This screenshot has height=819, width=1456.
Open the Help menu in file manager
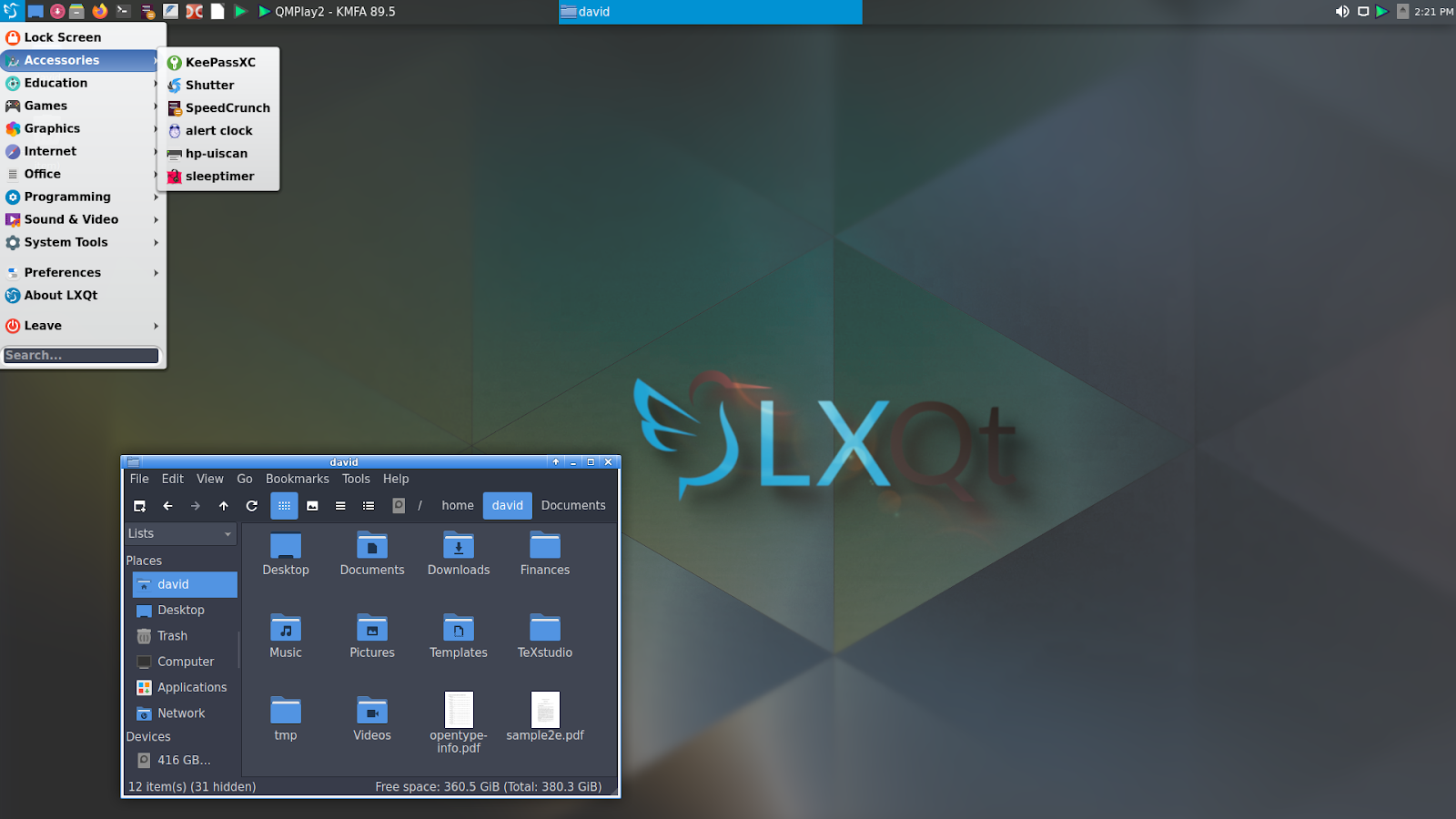pos(396,479)
